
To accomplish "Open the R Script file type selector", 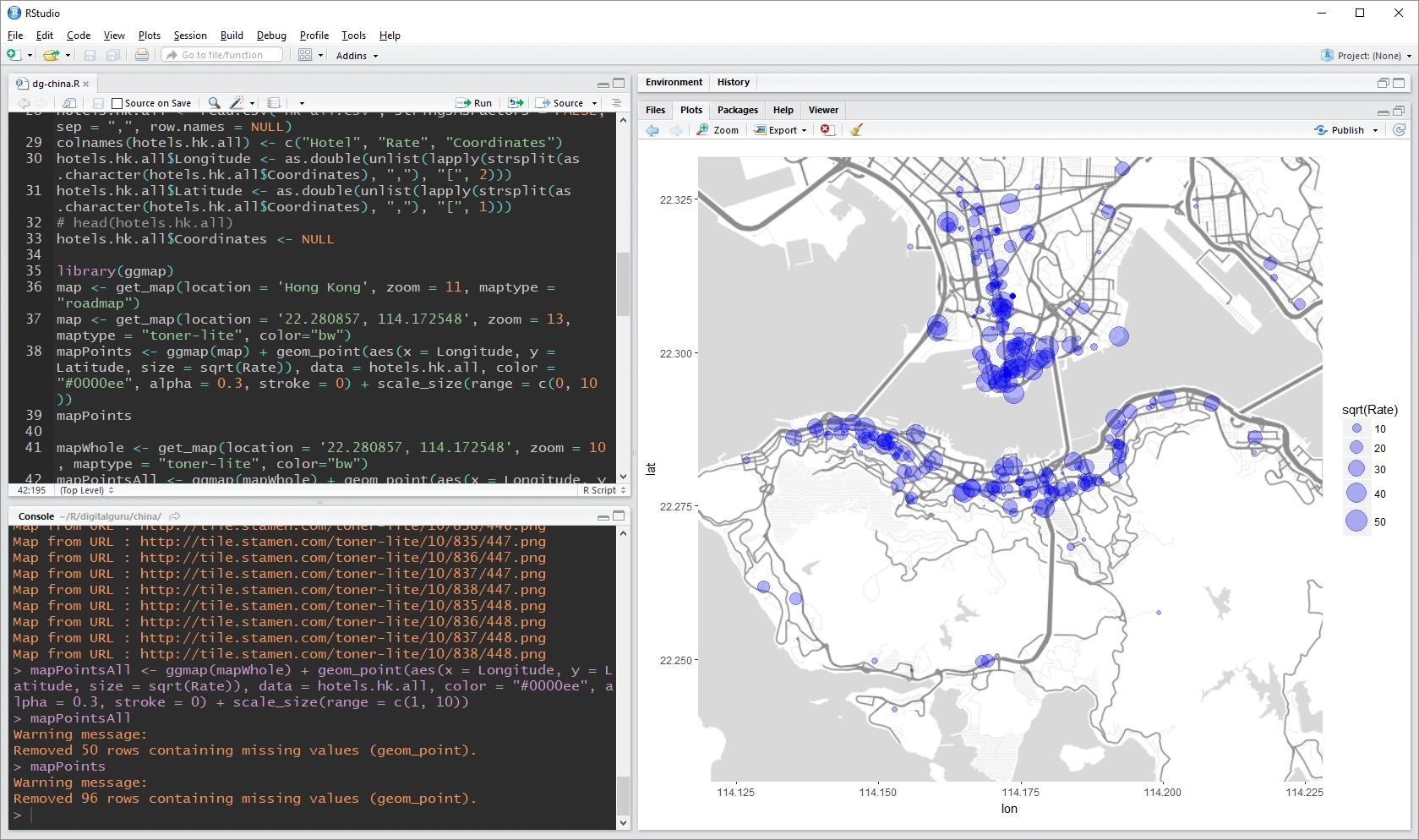I will 603,490.
